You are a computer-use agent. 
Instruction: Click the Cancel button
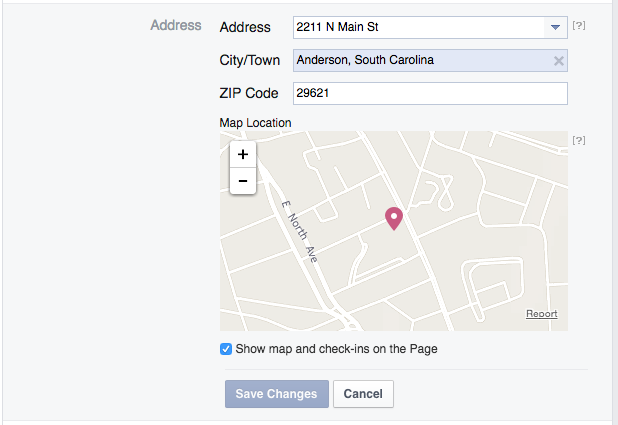[x=363, y=394]
